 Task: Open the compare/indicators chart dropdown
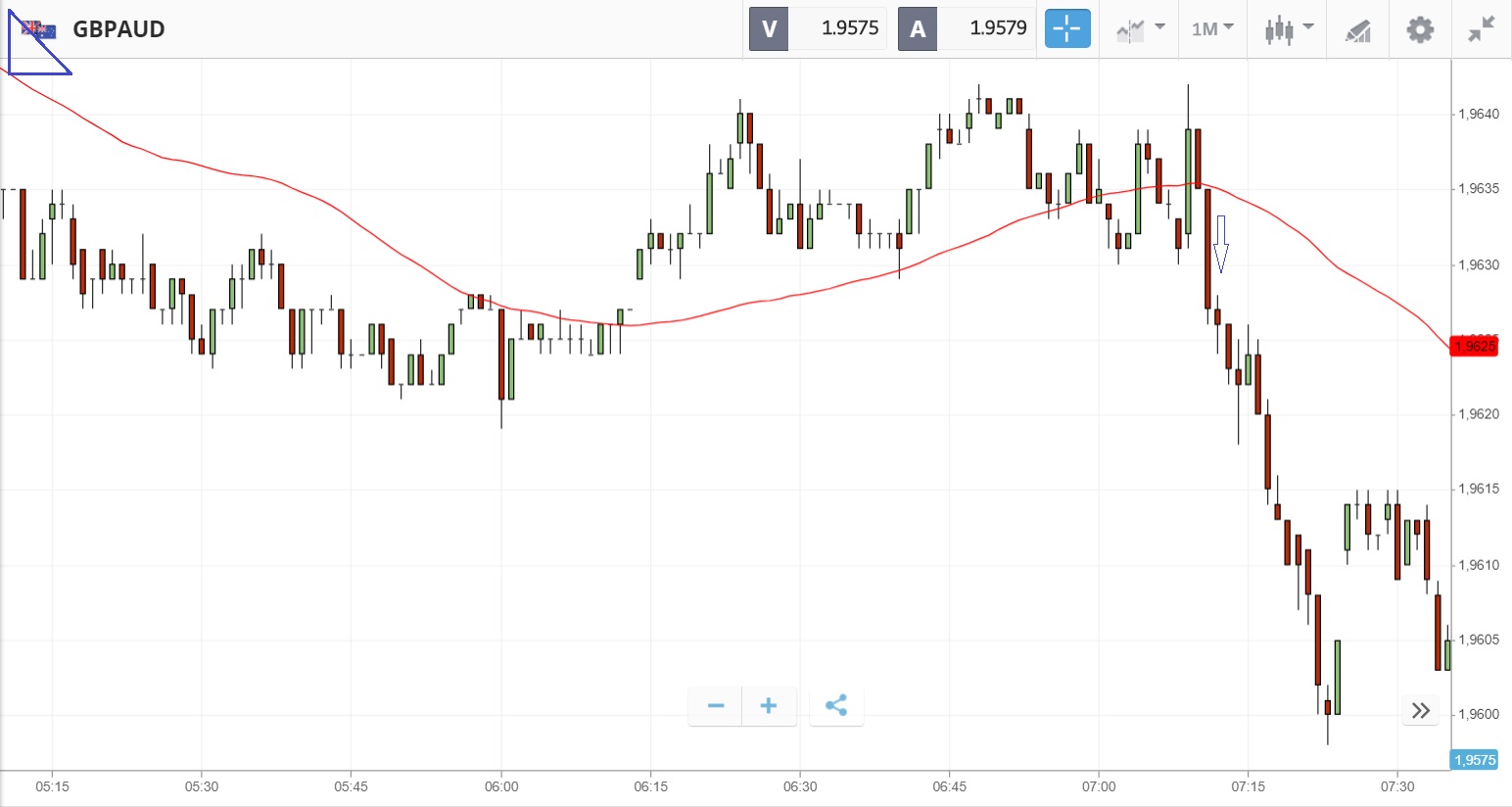pyautogui.click(x=1140, y=29)
